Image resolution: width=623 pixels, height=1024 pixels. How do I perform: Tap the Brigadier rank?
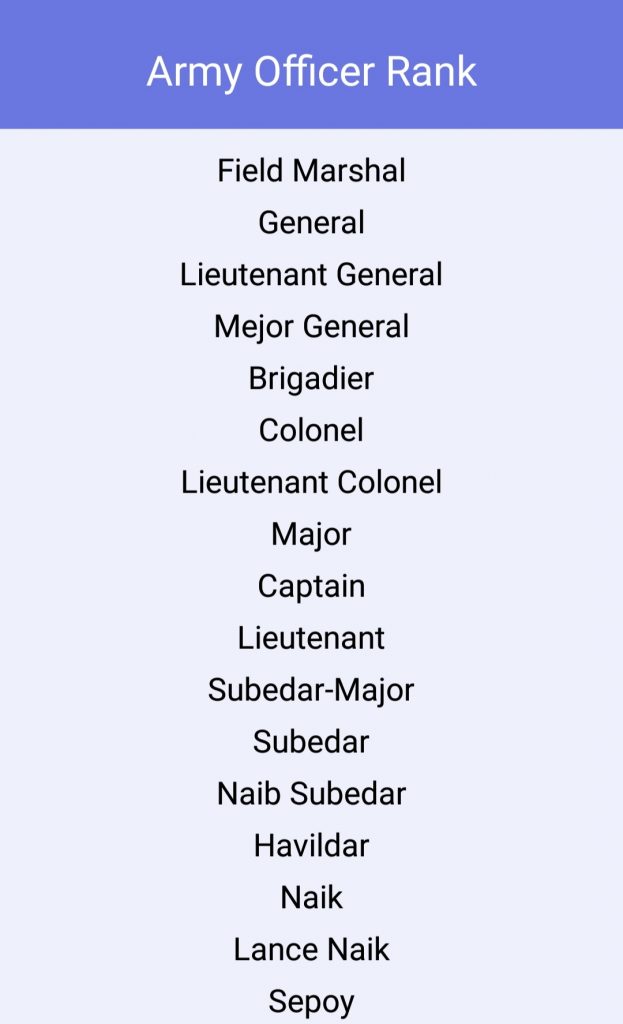[312, 379]
